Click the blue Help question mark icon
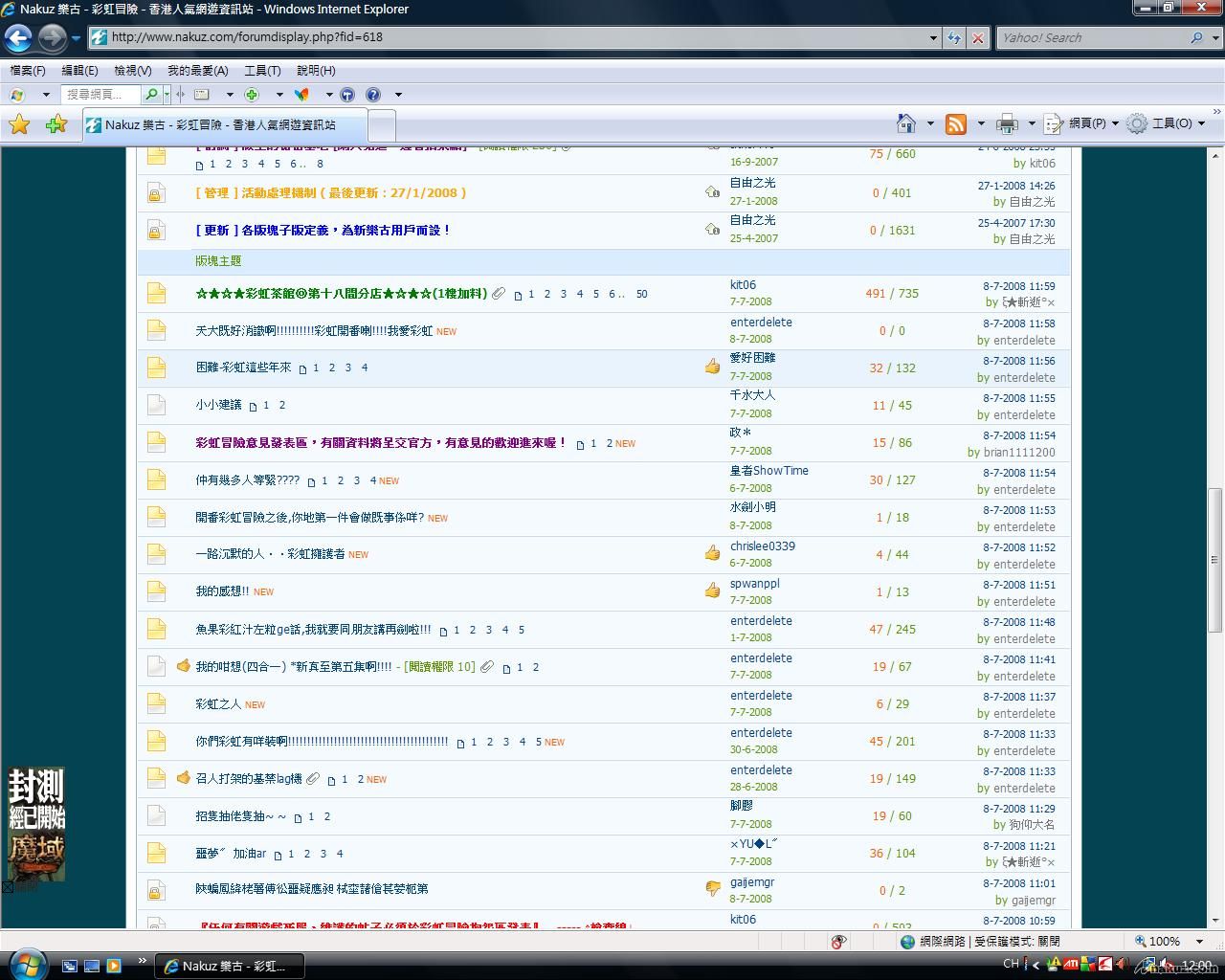 [x=373, y=95]
